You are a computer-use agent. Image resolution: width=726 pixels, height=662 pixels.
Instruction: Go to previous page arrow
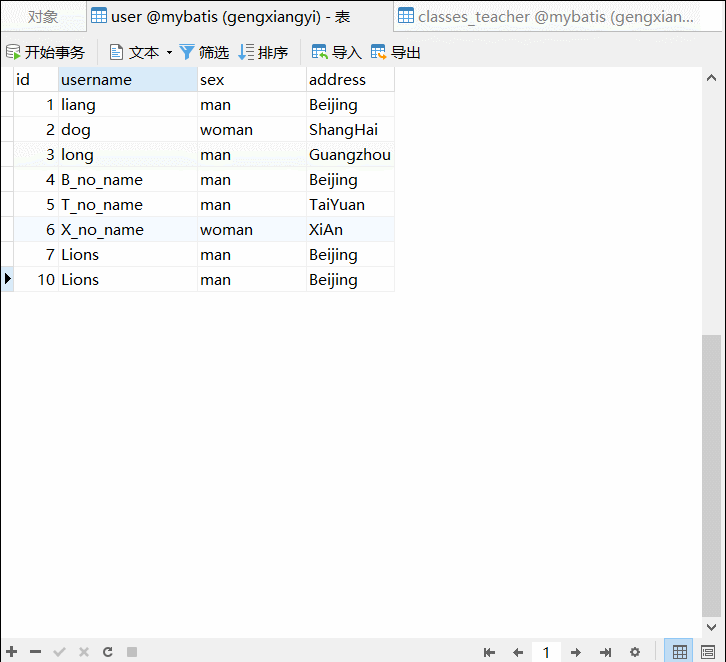pos(518,652)
